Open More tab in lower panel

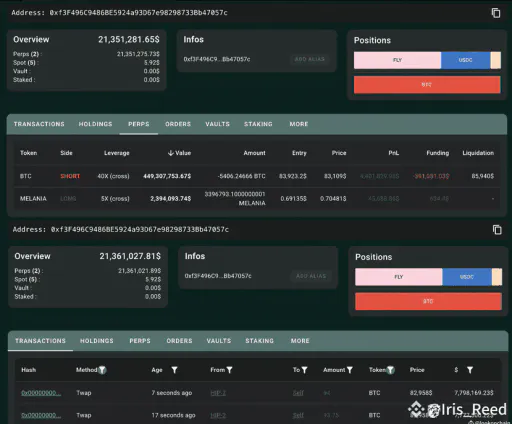pyautogui.click(x=300, y=341)
